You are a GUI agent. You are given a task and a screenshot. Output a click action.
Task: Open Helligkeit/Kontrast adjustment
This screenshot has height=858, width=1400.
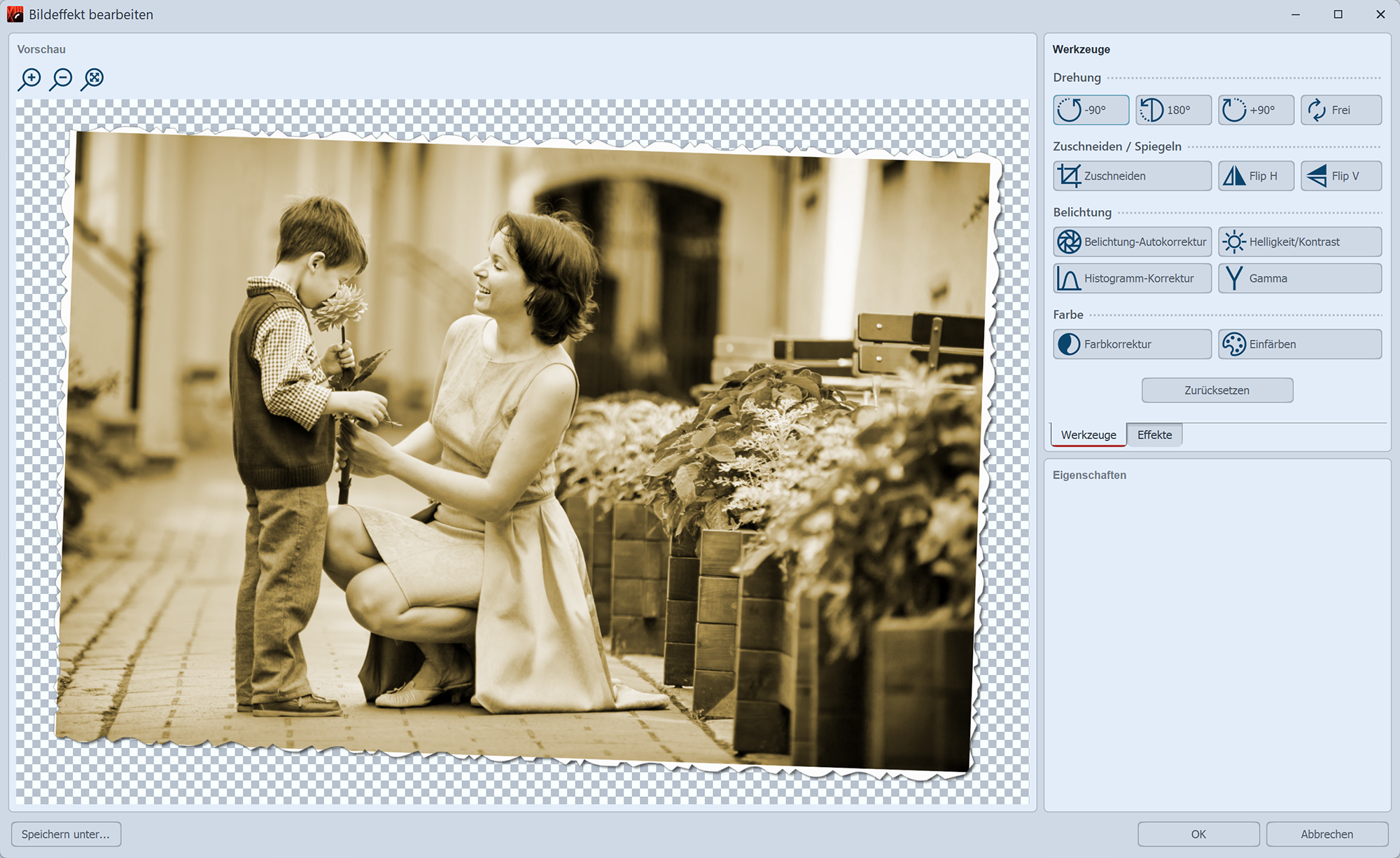click(x=1299, y=242)
